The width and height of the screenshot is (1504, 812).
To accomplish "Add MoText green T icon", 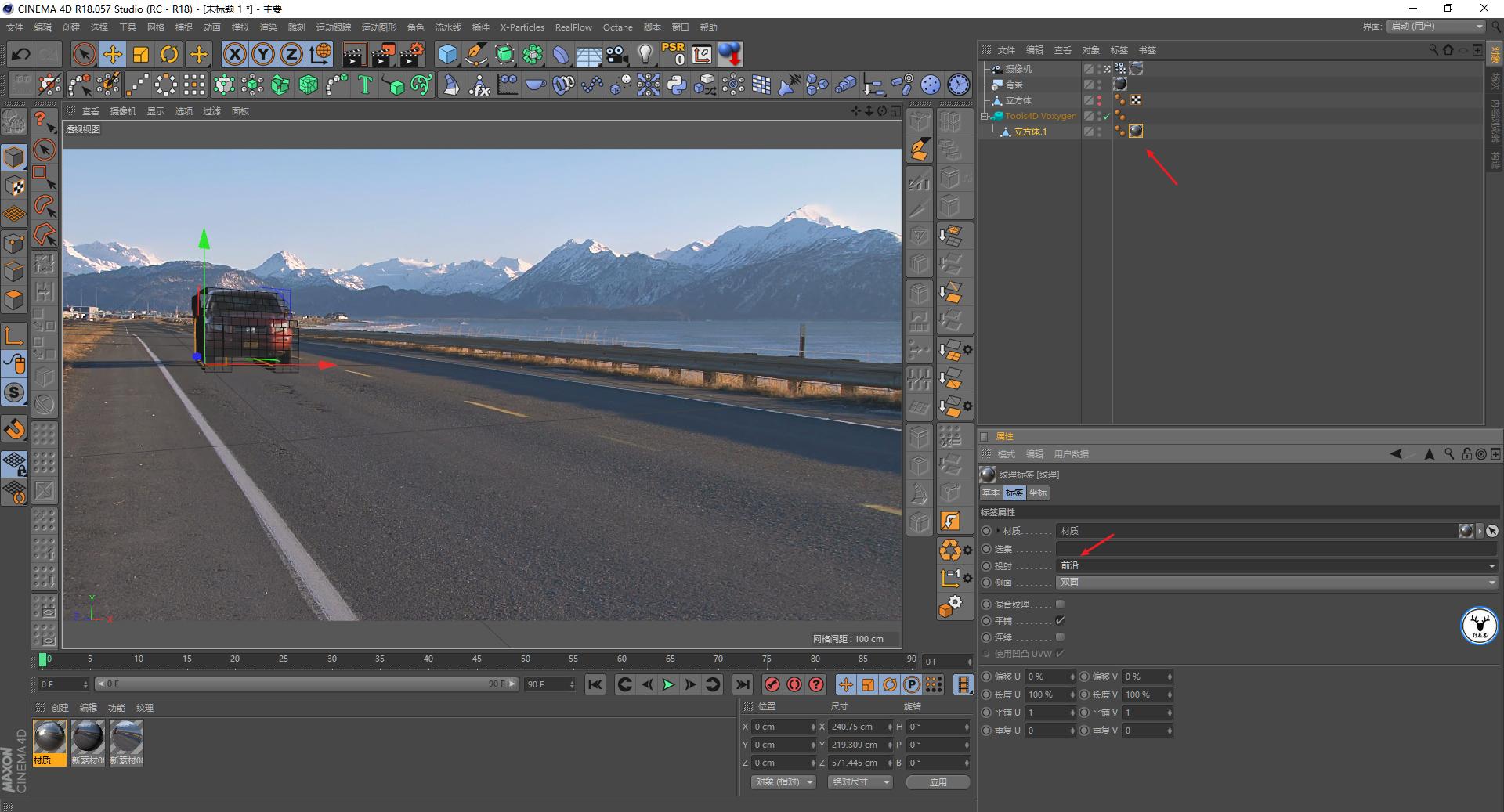I will pyautogui.click(x=365, y=85).
